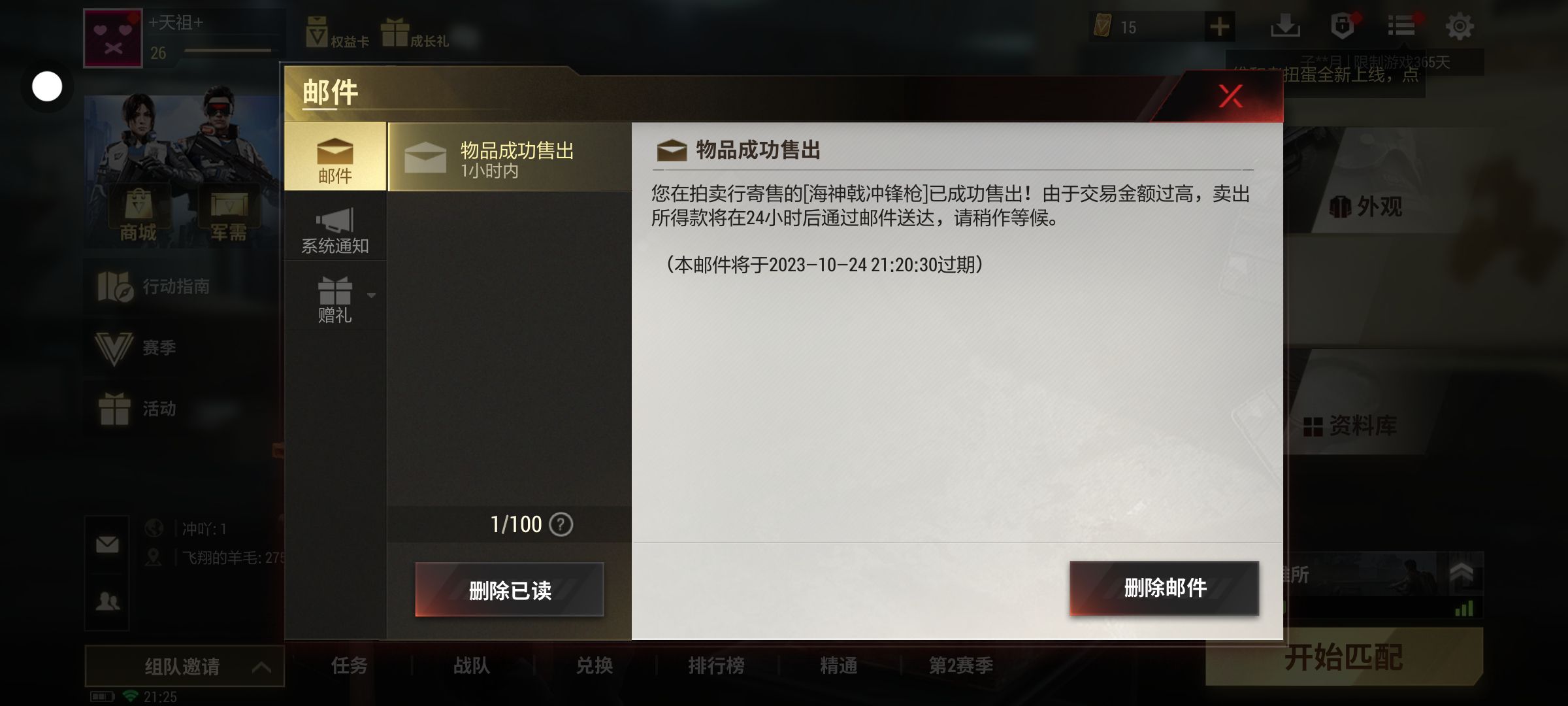This screenshot has height=706, width=1568.
Task: Expand the 赠礼 dropdown arrow
Action: tap(371, 295)
